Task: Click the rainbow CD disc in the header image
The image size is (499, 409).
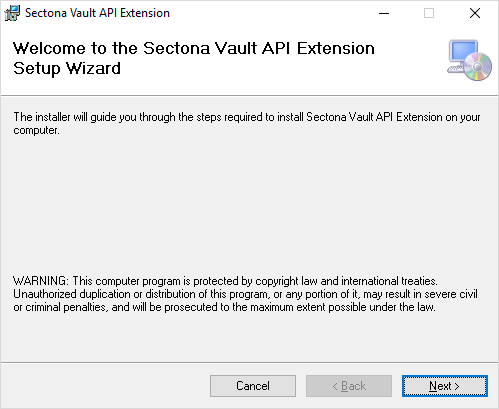Action: click(x=478, y=67)
